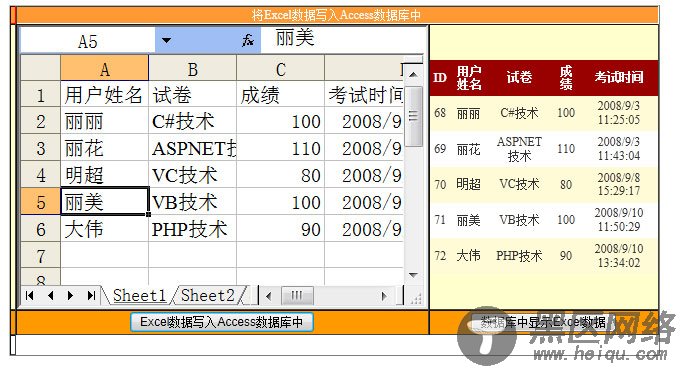Select row 2 header

40,121
